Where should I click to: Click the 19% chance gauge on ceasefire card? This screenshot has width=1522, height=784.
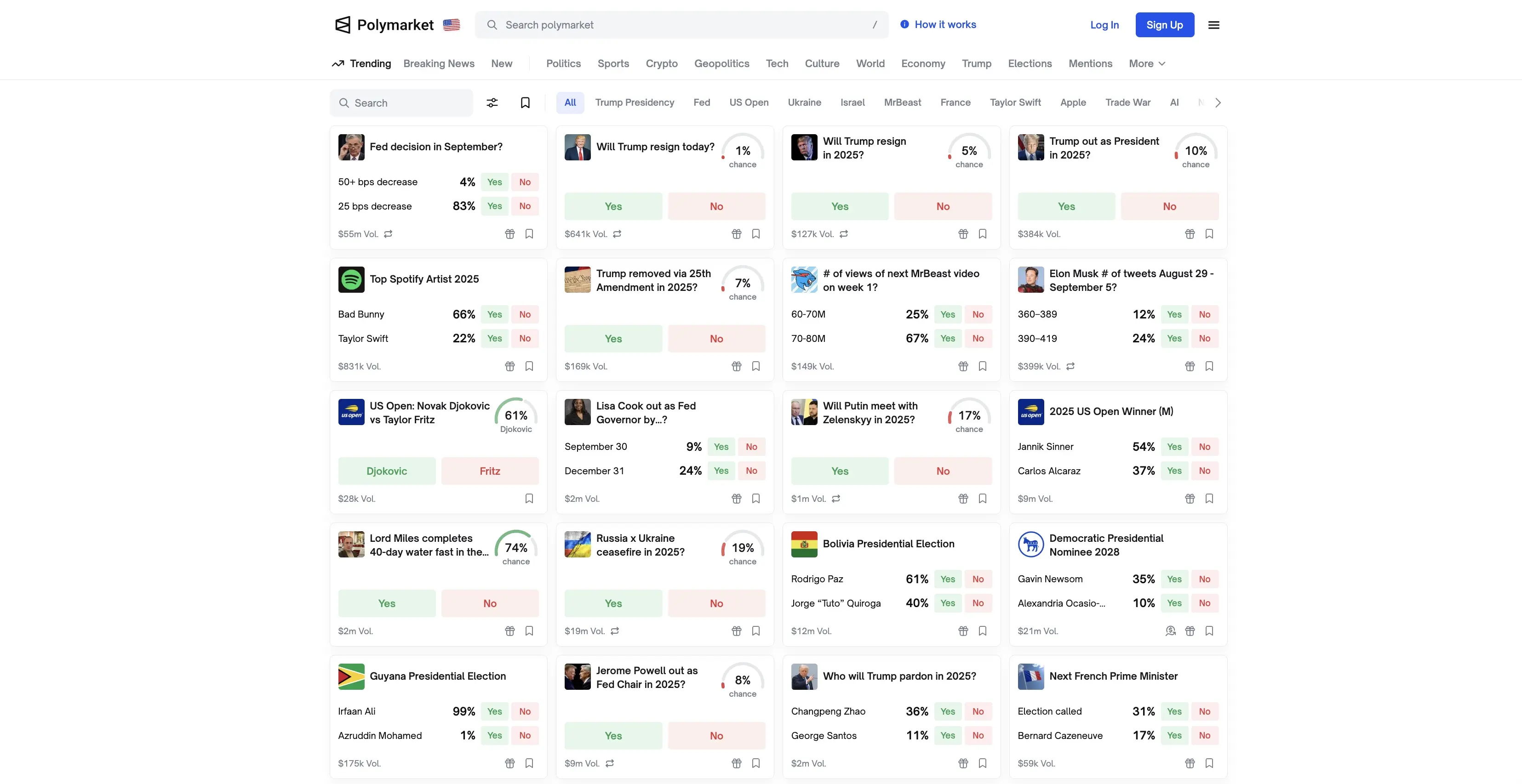pyautogui.click(x=742, y=548)
